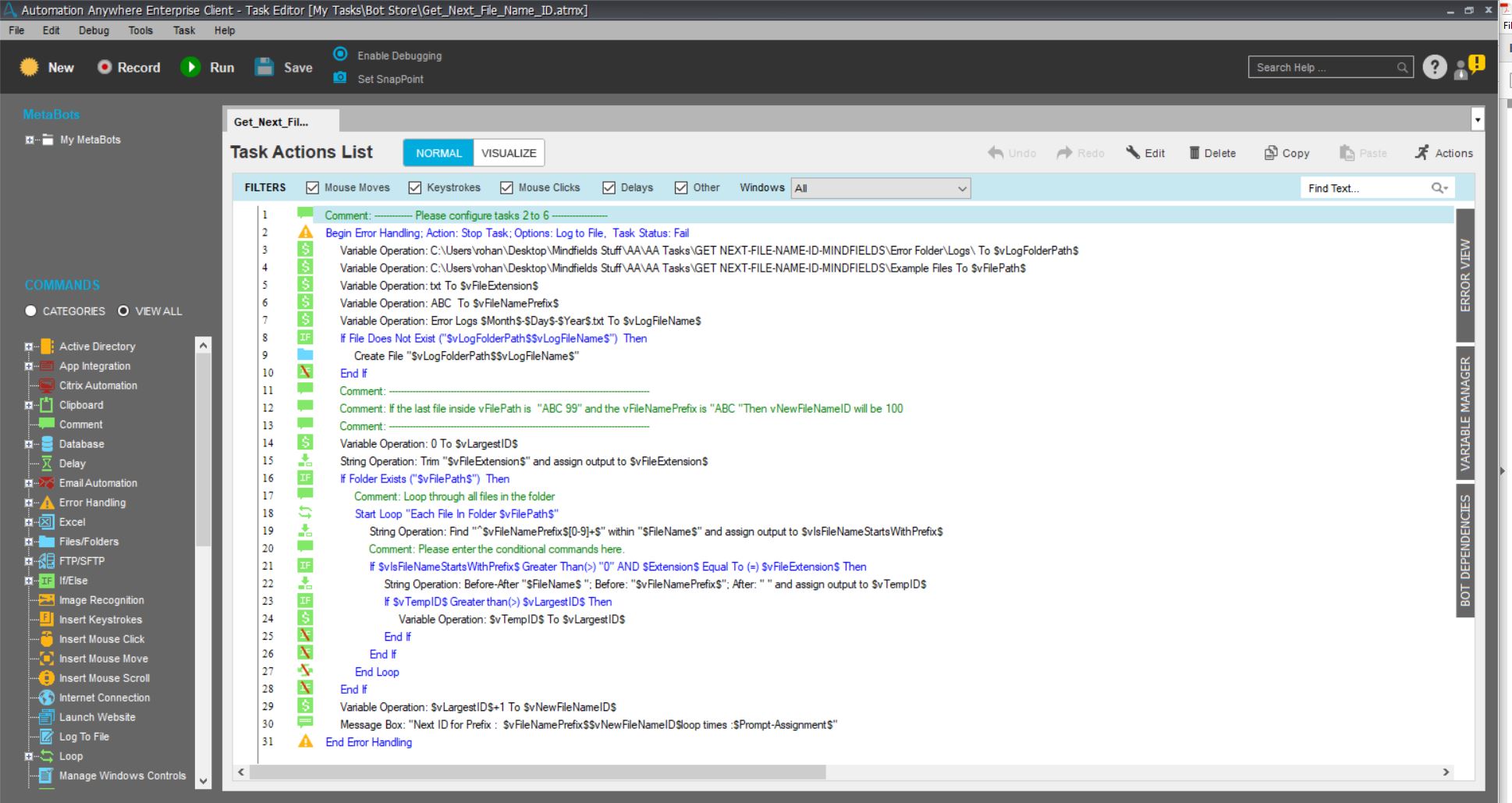Click the Copy icon in actions toolbar
Viewport: 1512px width, 803px height.
tap(1271, 153)
